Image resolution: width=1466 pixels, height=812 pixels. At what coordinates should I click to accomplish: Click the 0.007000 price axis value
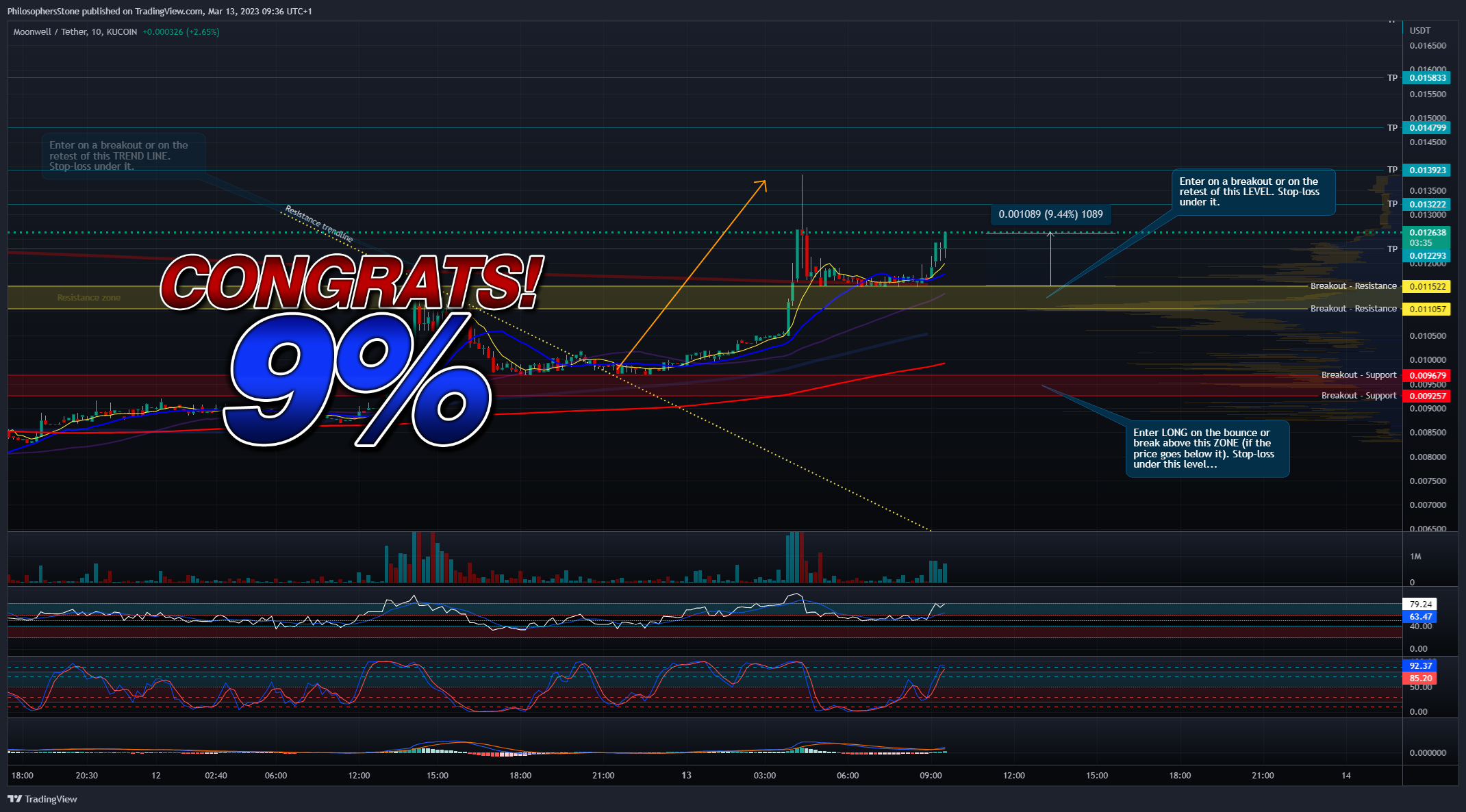point(1428,505)
